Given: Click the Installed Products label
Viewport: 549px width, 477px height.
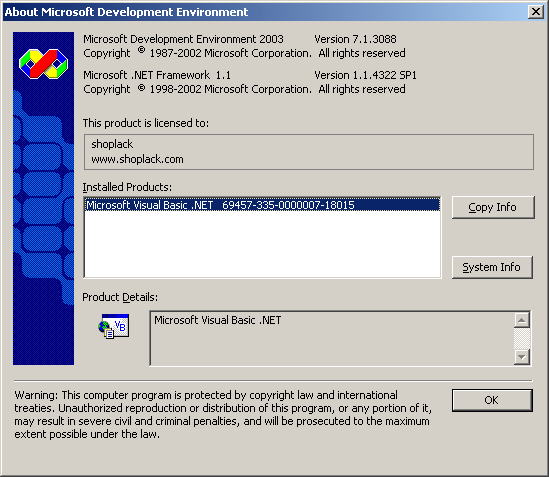Looking at the screenshot, I should [x=127, y=187].
